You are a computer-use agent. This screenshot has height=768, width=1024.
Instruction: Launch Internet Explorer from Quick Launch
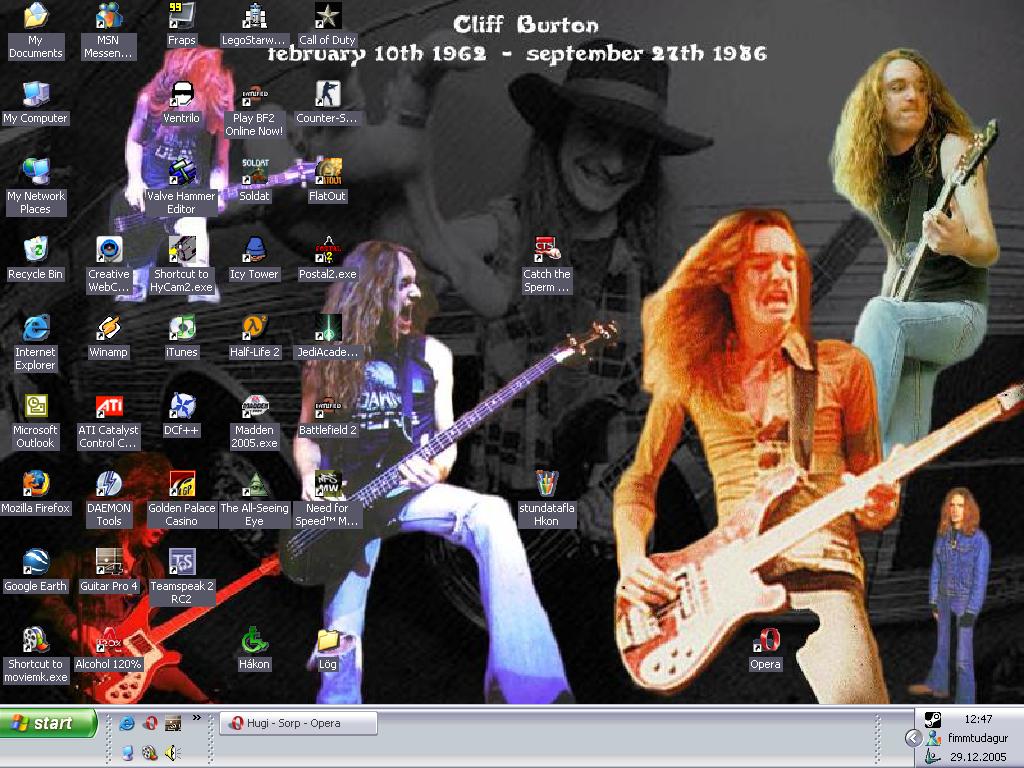point(127,723)
